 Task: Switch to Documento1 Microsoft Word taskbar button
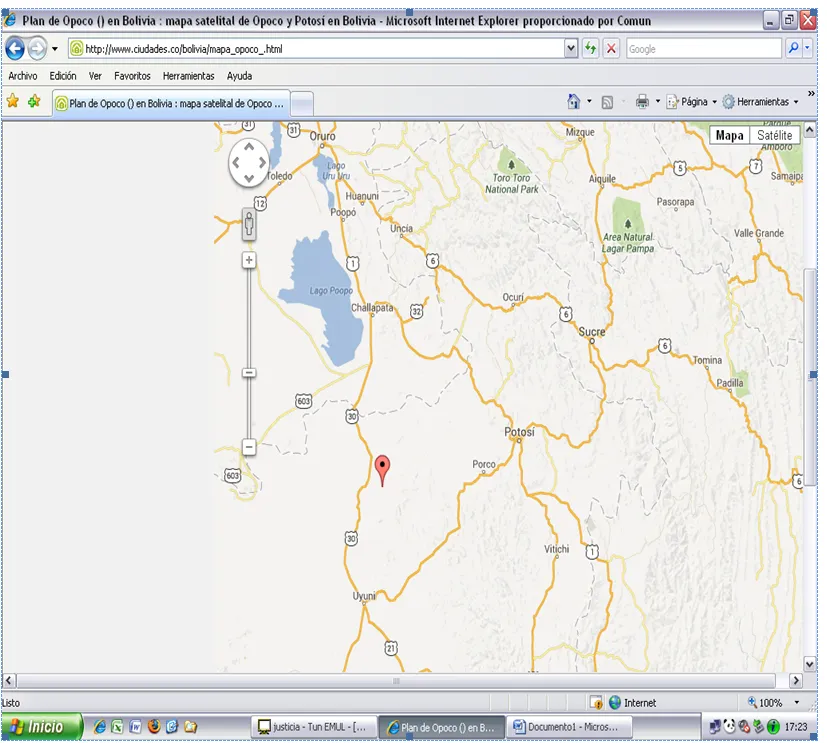[x=569, y=727]
